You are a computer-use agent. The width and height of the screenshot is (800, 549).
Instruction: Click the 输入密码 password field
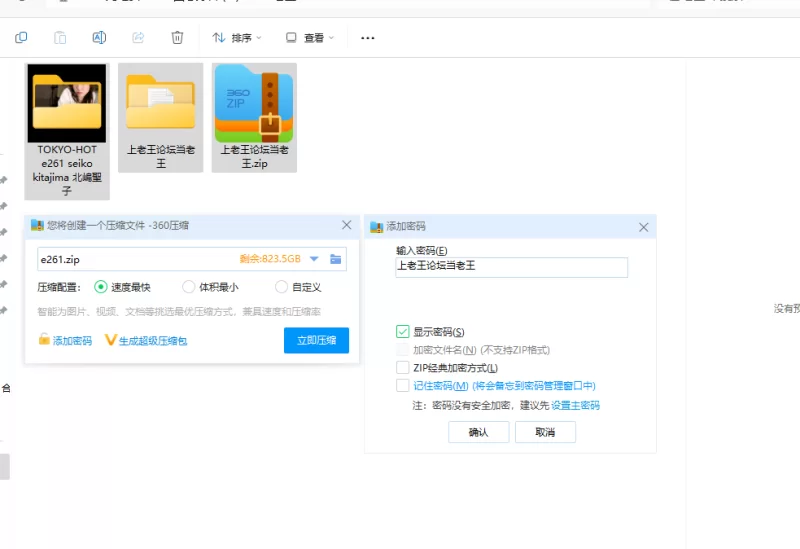(511, 267)
